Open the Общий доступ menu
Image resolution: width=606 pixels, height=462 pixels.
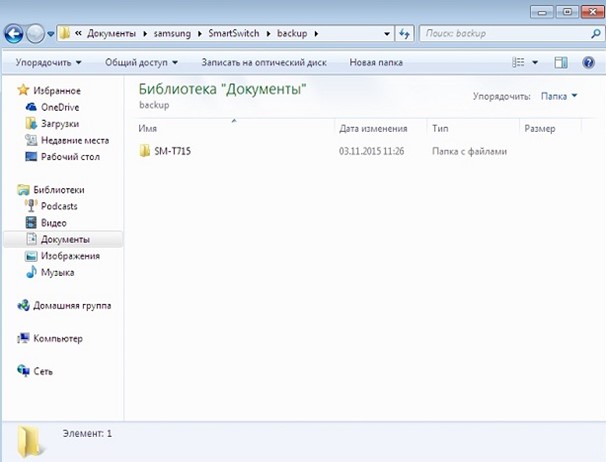(x=139, y=62)
